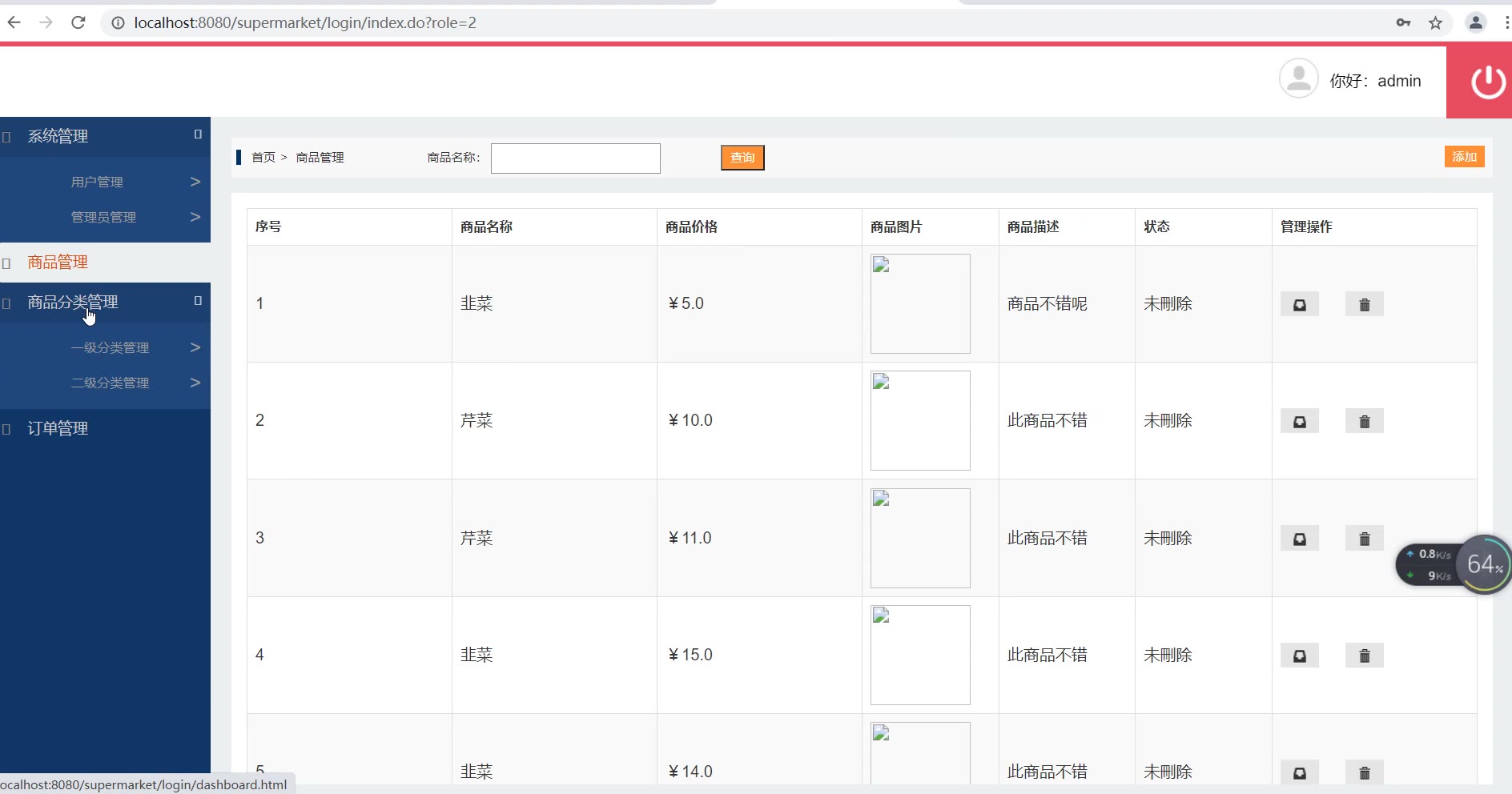Click the admin user avatar

tap(1298, 78)
